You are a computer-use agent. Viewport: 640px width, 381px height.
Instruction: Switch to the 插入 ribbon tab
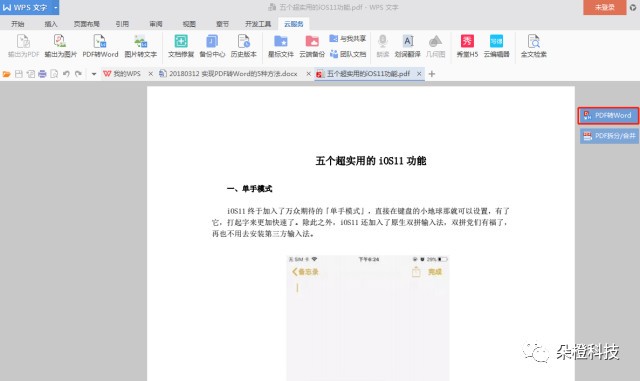click(x=51, y=24)
